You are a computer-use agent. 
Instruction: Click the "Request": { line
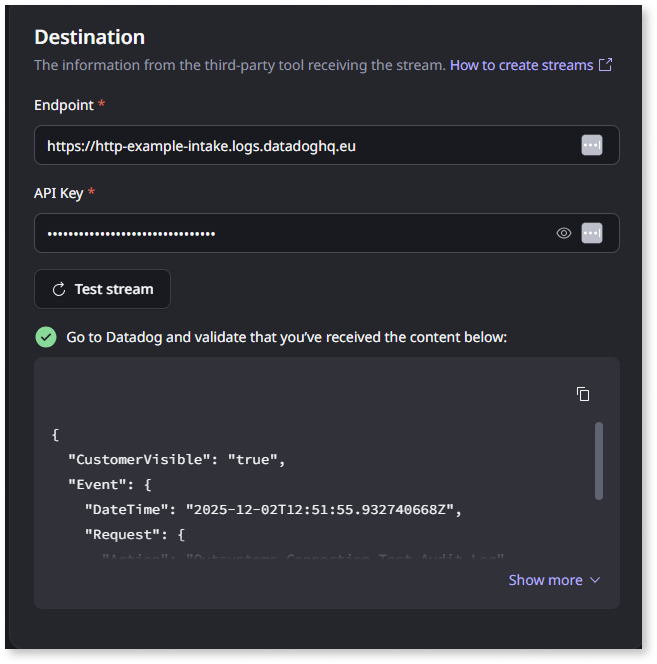pos(135,534)
